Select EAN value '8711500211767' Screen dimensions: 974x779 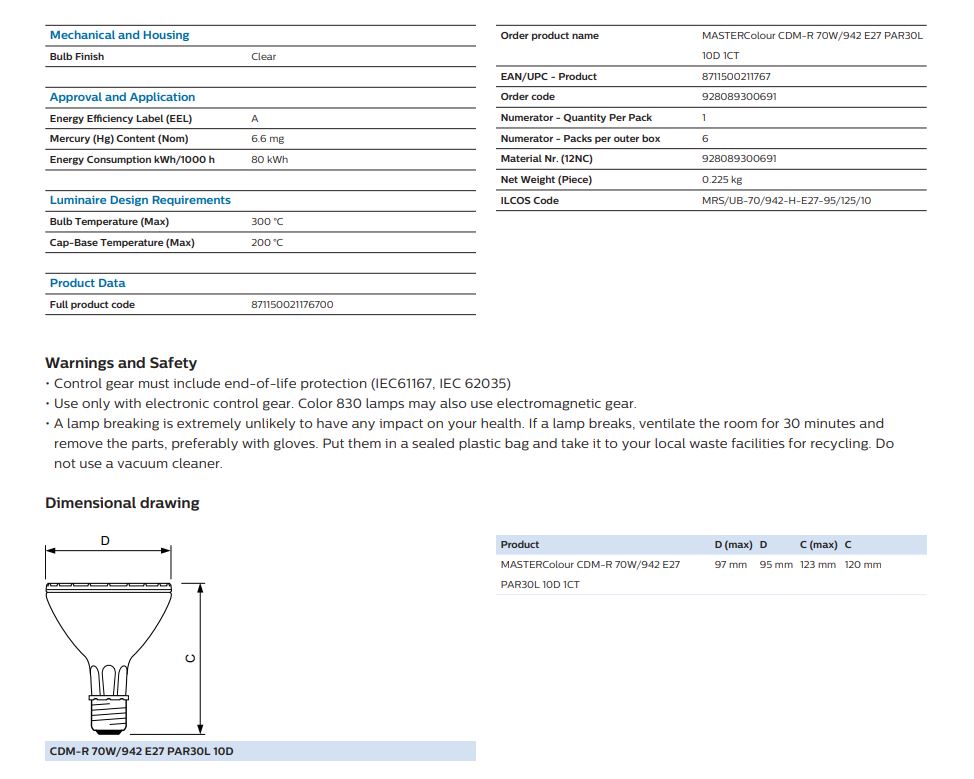pos(736,76)
